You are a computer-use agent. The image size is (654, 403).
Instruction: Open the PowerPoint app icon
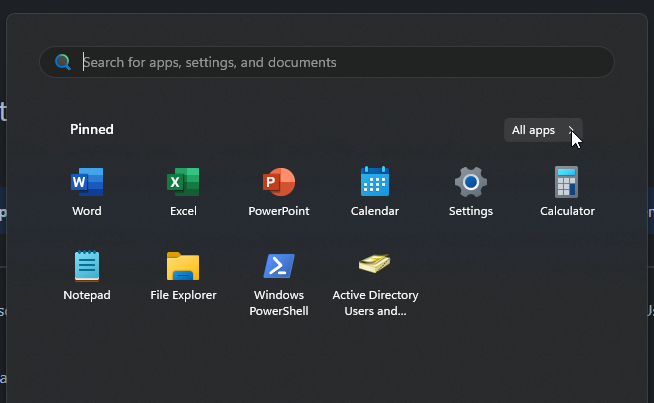click(279, 183)
